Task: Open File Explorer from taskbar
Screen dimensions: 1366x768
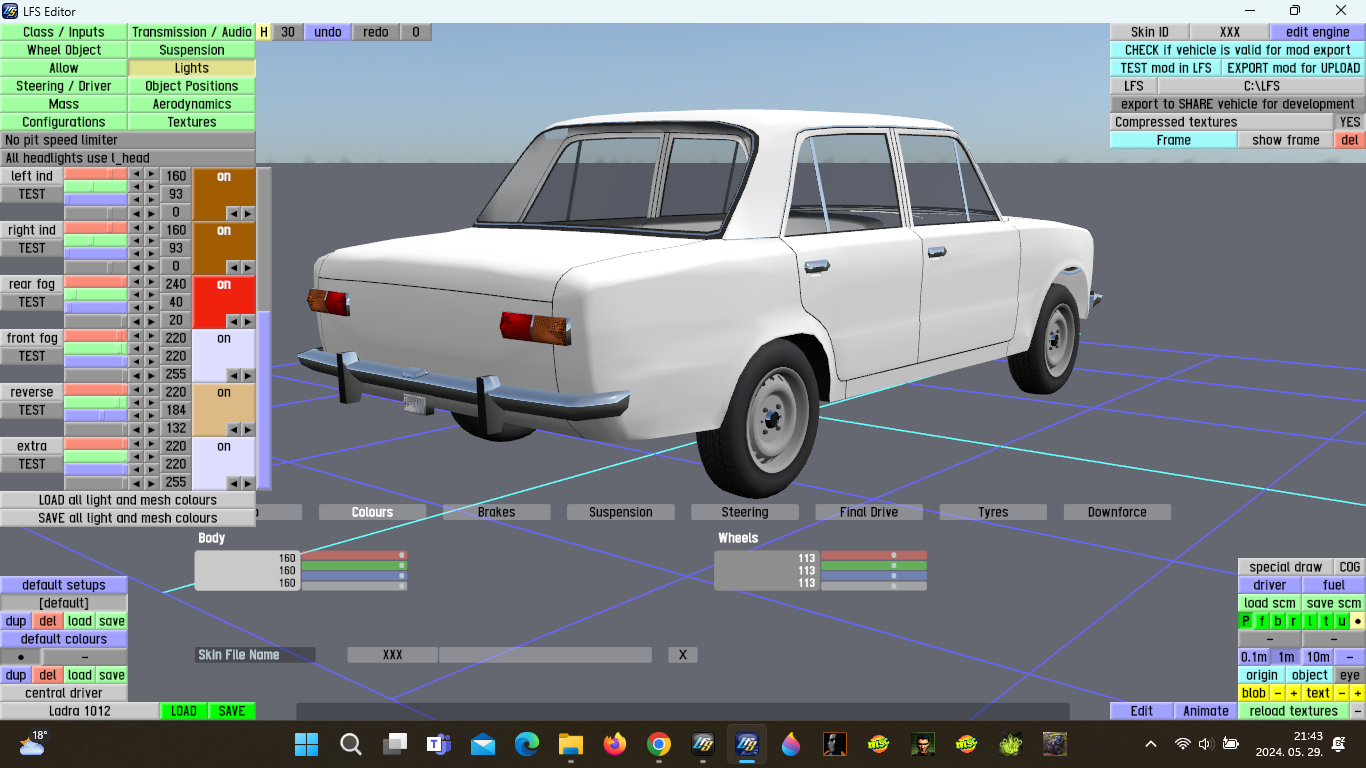Action: (571, 744)
